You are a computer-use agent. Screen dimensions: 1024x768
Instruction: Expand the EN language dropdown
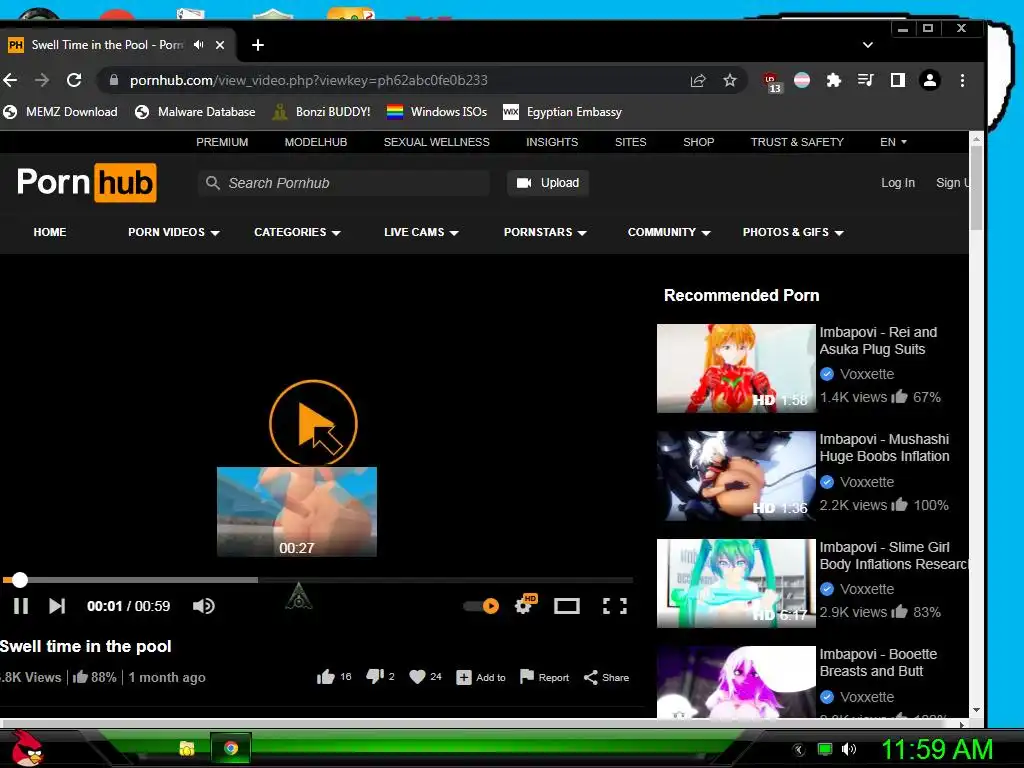tap(893, 142)
